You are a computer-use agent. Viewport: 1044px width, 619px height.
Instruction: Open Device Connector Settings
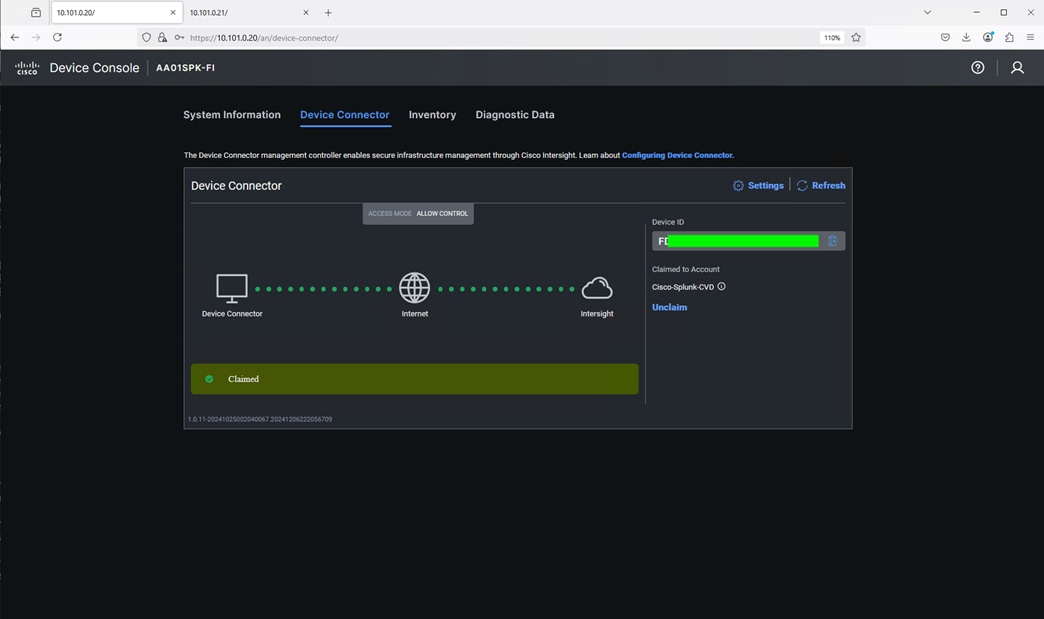pos(758,185)
